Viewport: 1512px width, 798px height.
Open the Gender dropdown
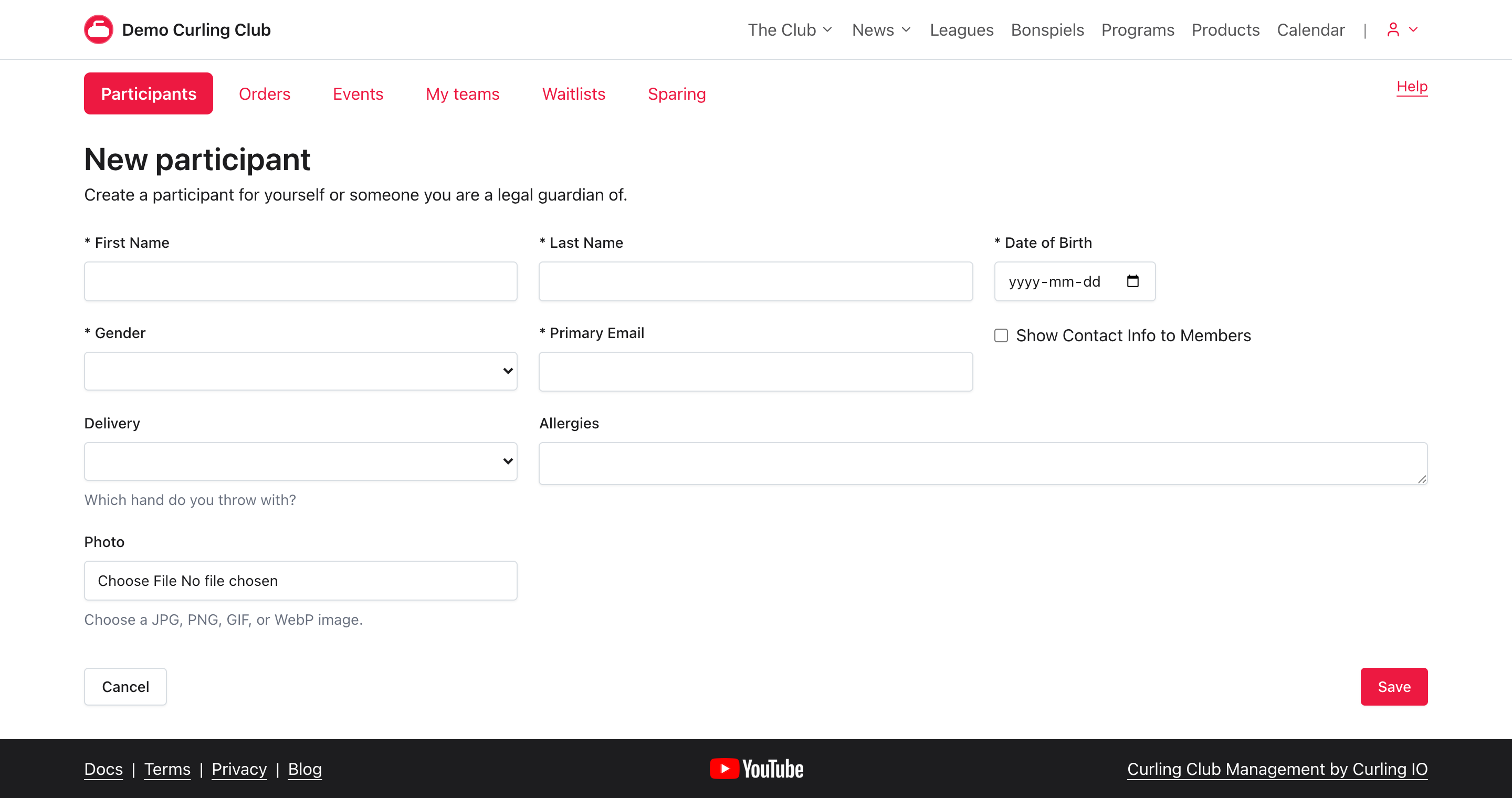(x=300, y=371)
